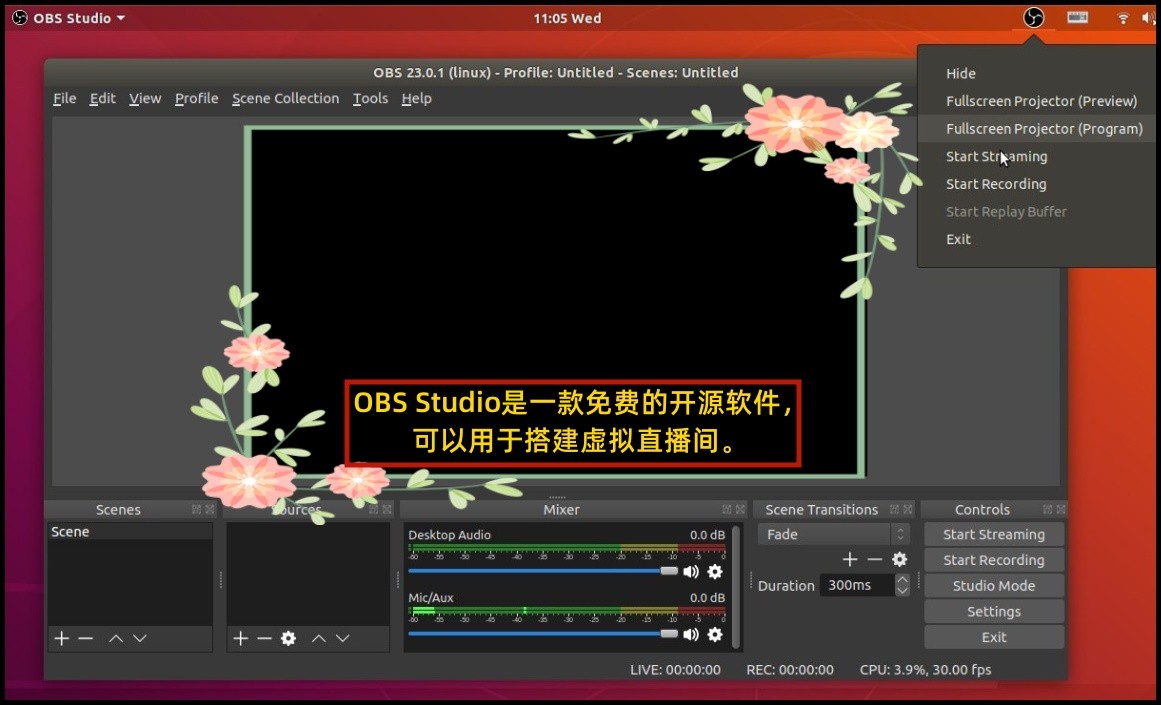Increase Duration using the stepper arrow
Viewport: 1161px width, 705px height.
901,580
